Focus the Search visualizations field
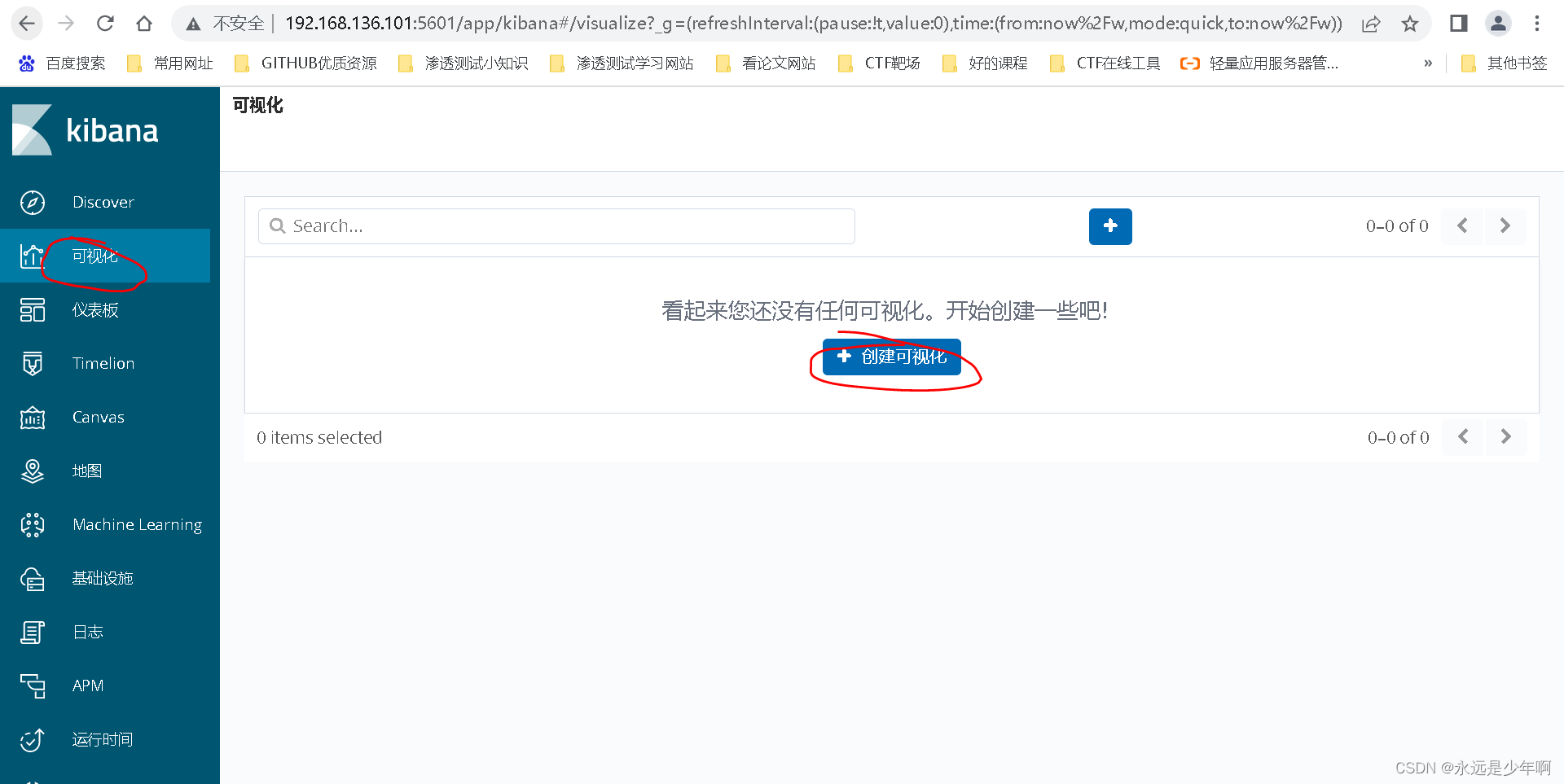Viewport: 1564px width, 784px height. pos(556,226)
